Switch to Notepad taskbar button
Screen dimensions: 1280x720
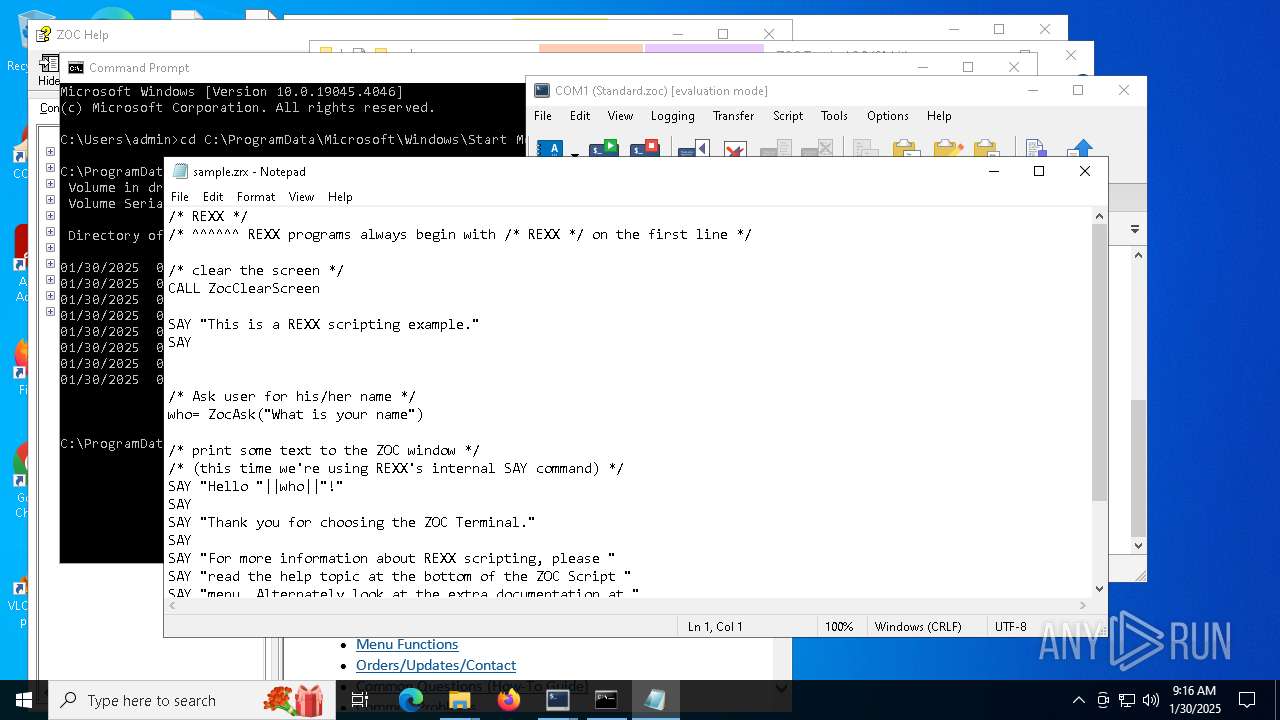point(655,700)
